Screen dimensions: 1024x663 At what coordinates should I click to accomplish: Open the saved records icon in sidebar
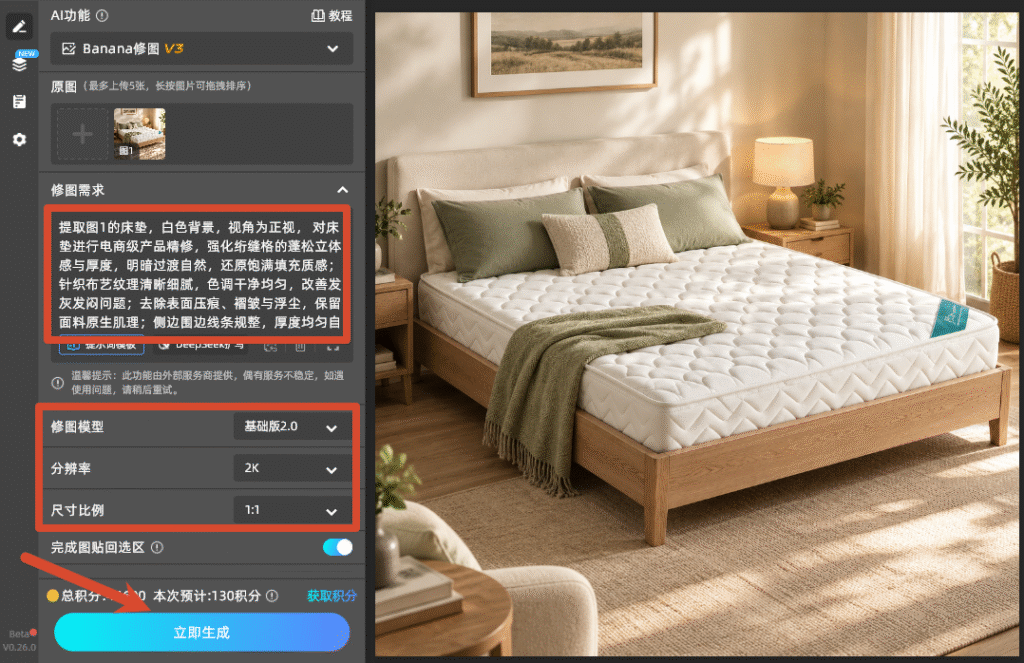(x=19, y=101)
